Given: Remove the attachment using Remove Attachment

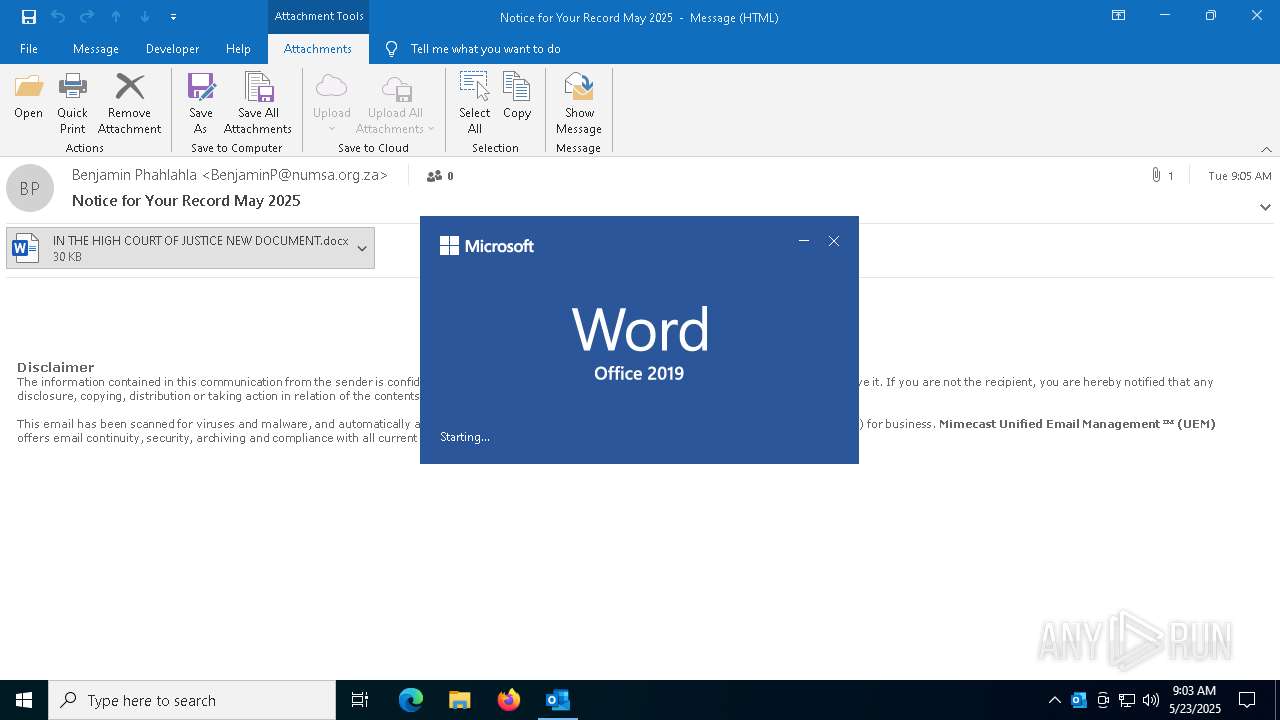Looking at the screenshot, I should point(129,103).
